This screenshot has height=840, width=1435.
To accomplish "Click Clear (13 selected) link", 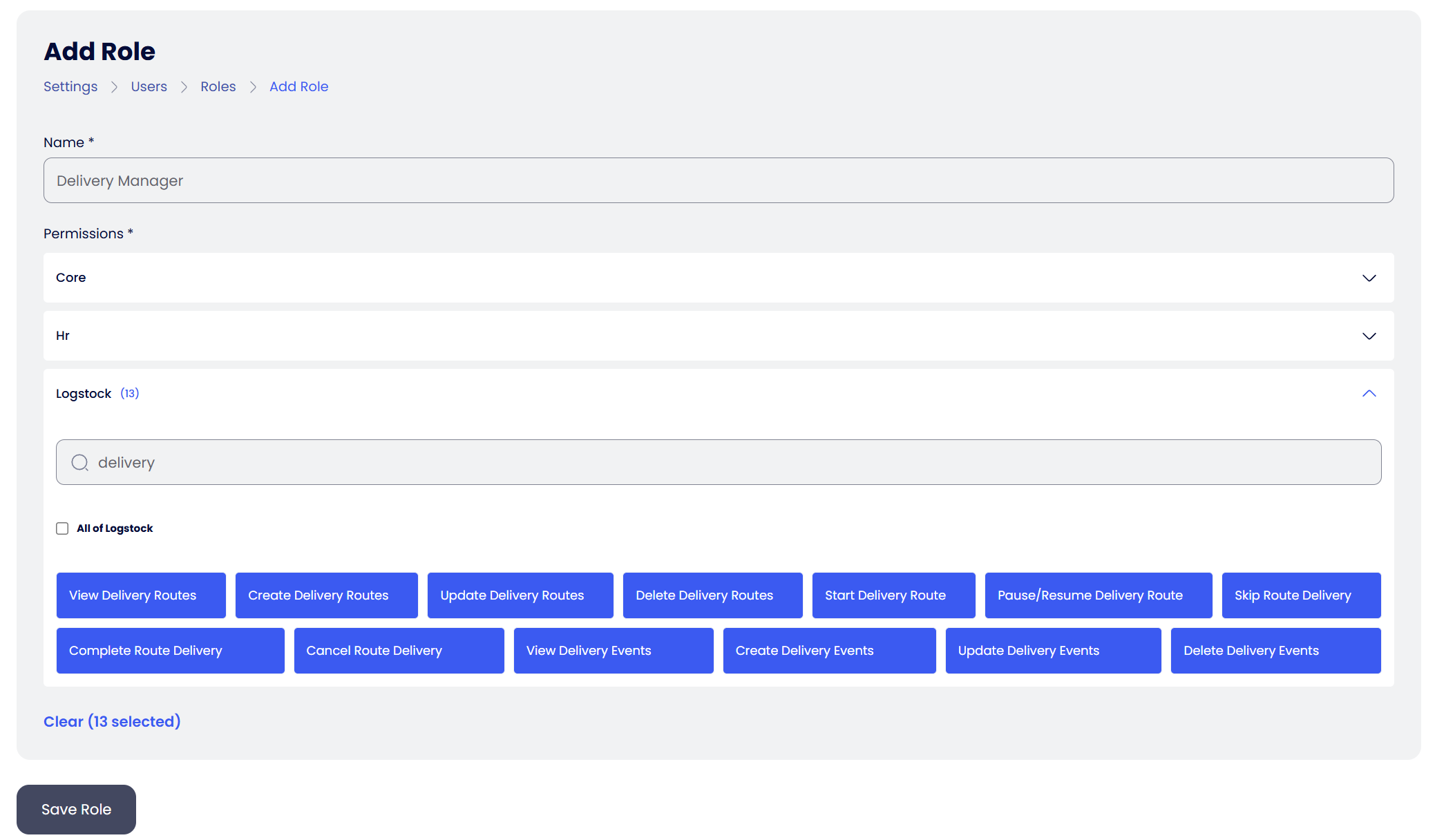I will (x=112, y=721).
